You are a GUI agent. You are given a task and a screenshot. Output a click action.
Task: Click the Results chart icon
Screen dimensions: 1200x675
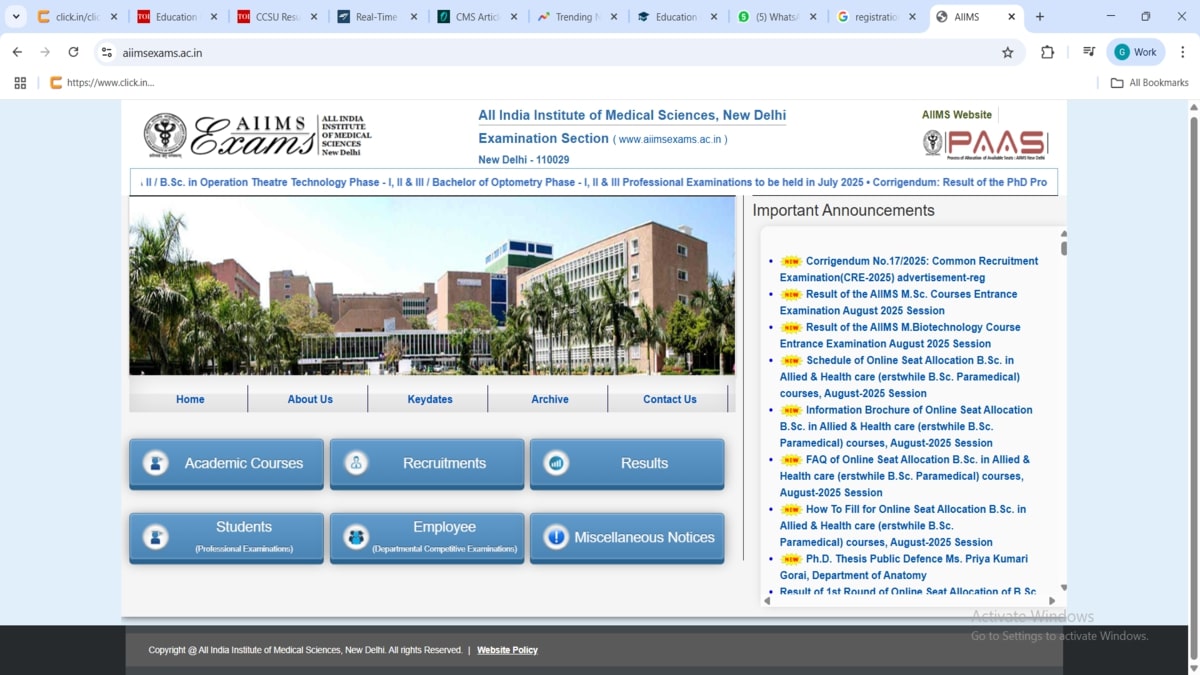coord(556,463)
